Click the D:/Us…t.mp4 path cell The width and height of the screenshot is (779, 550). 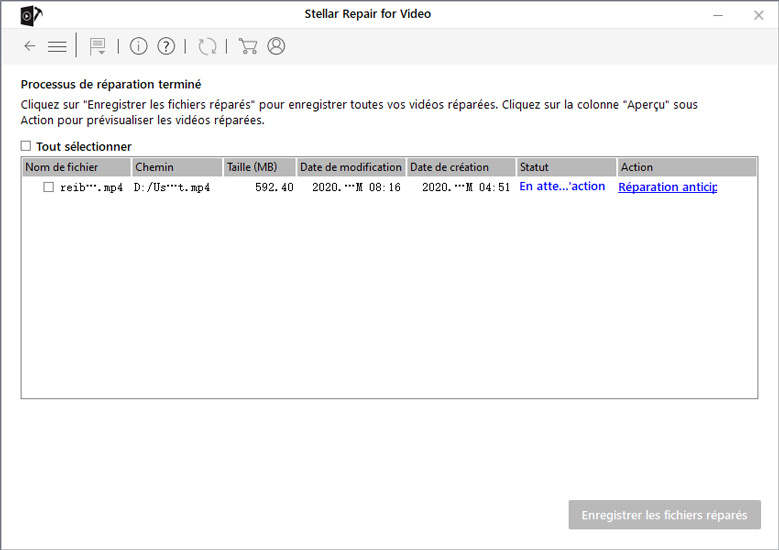click(172, 187)
